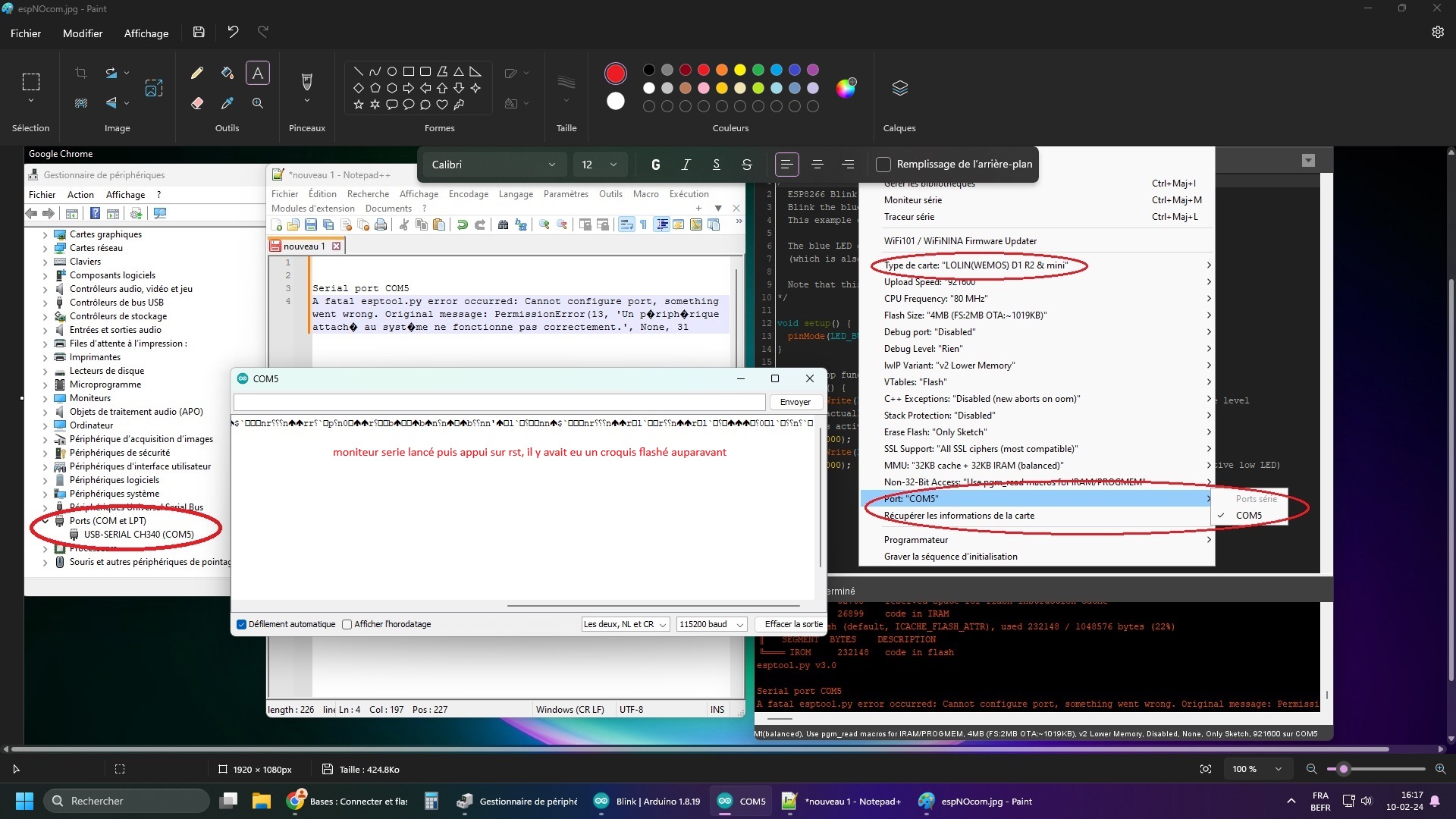The height and width of the screenshot is (819, 1456).
Task: Open the Affichage menu in Paint
Action: click(x=146, y=33)
